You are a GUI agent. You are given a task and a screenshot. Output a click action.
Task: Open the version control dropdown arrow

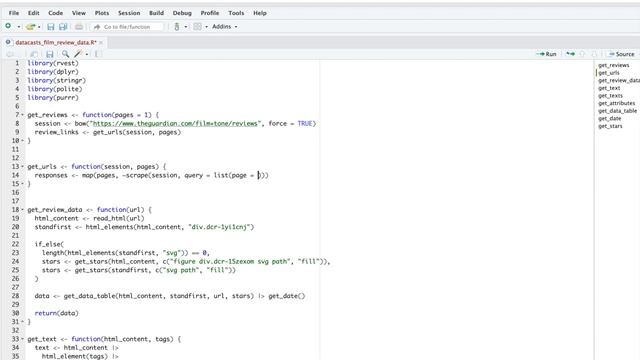coord(186,27)
